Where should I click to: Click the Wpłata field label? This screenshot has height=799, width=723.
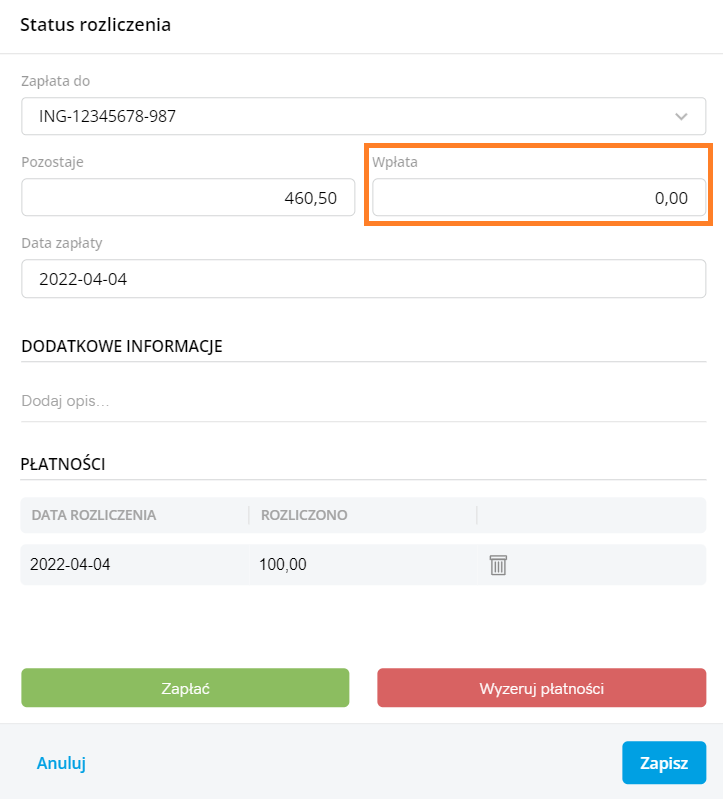click(395, 162)
